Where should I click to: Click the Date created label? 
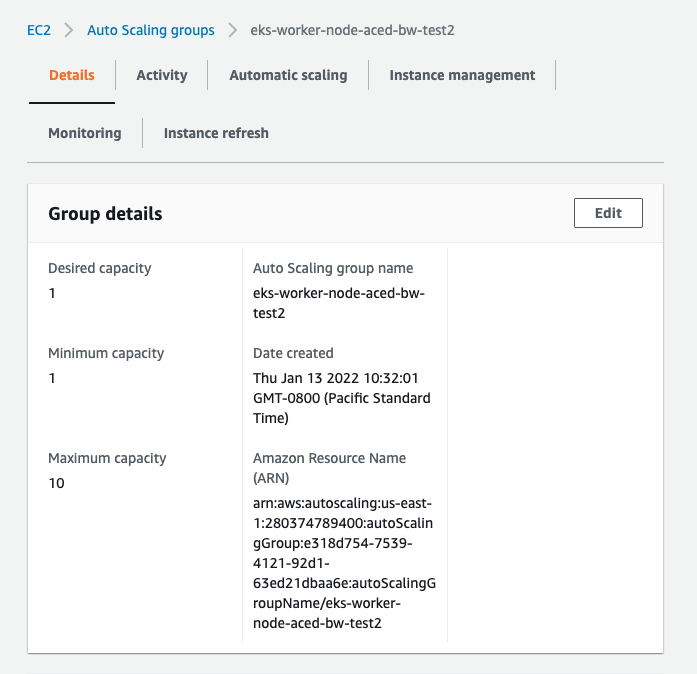[x=293, y=353]
